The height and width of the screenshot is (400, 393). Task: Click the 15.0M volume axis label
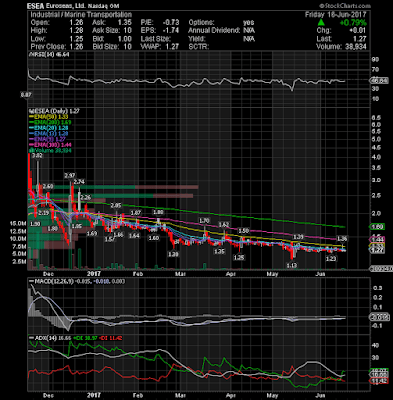coord(18,223)
